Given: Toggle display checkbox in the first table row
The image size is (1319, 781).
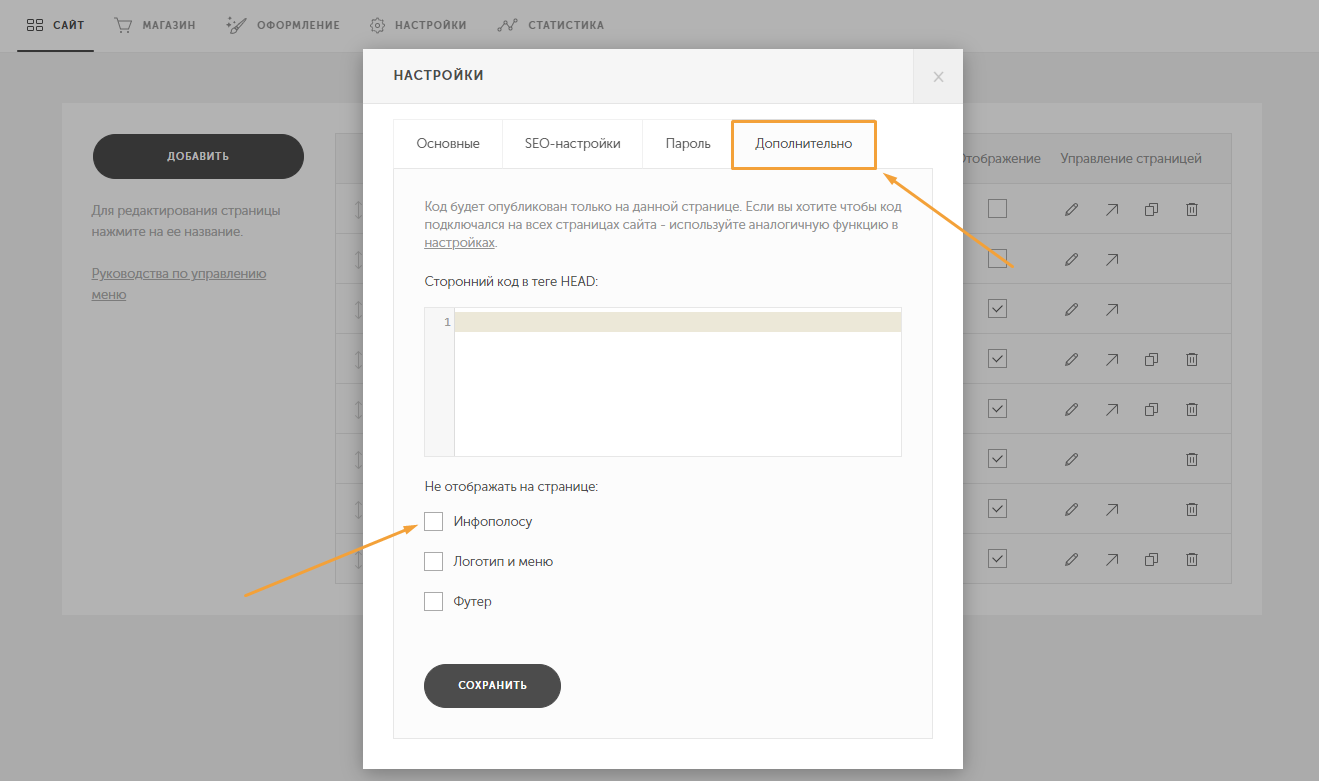Looking at the screenshot, I should [997, 209].
